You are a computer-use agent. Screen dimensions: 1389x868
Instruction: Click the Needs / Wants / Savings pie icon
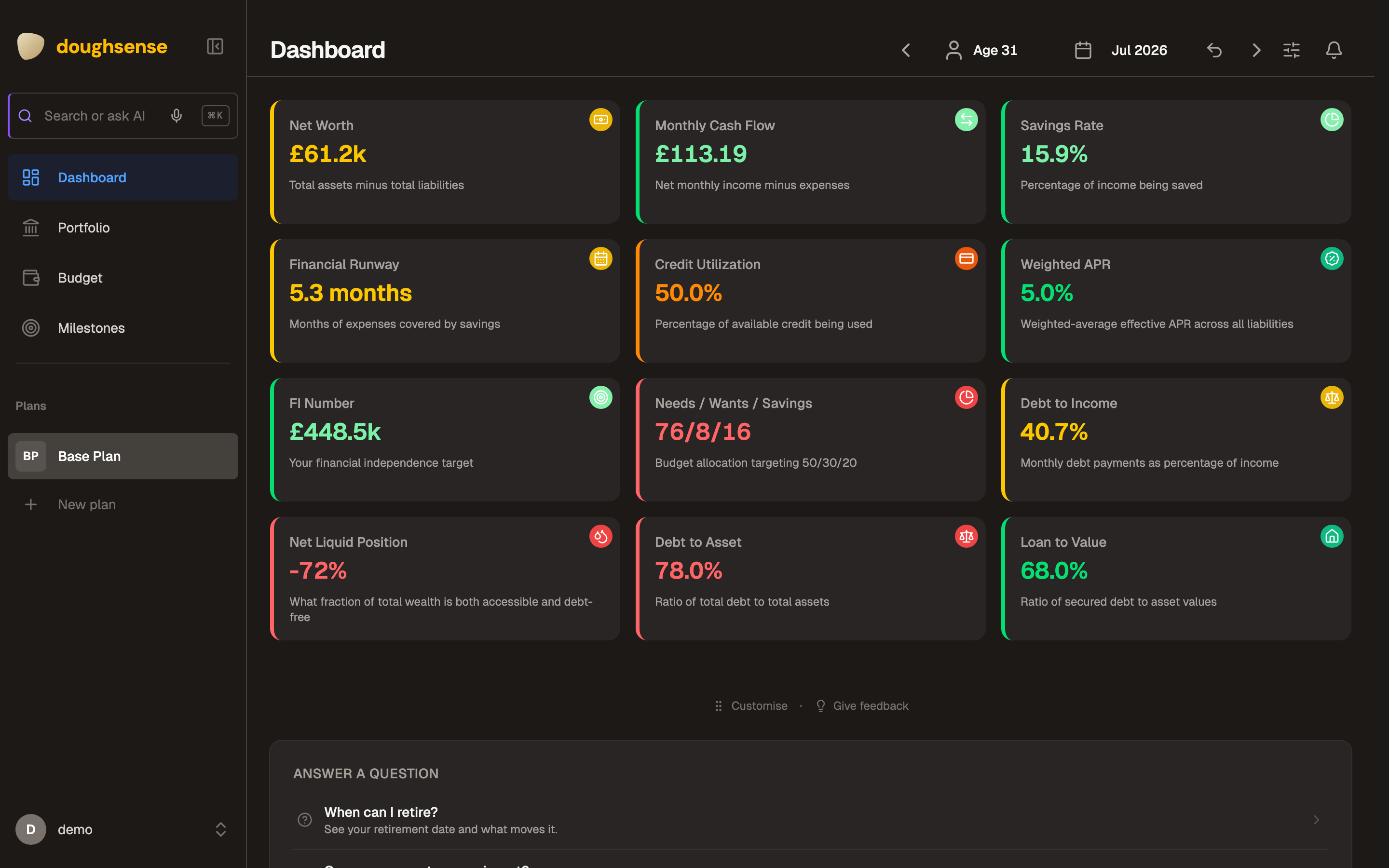pyautogui.click(x=966, y=397)
